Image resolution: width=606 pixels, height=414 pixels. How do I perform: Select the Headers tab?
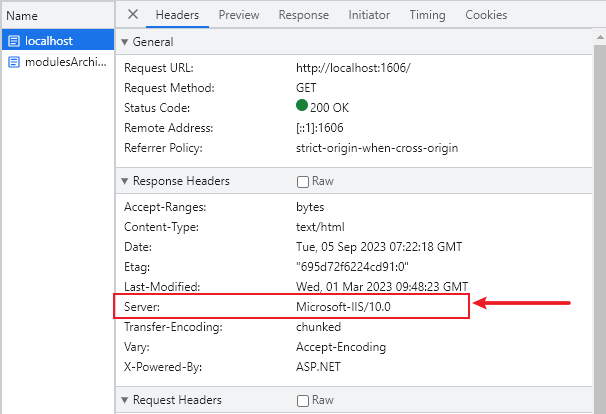click(x=177, y=15)
